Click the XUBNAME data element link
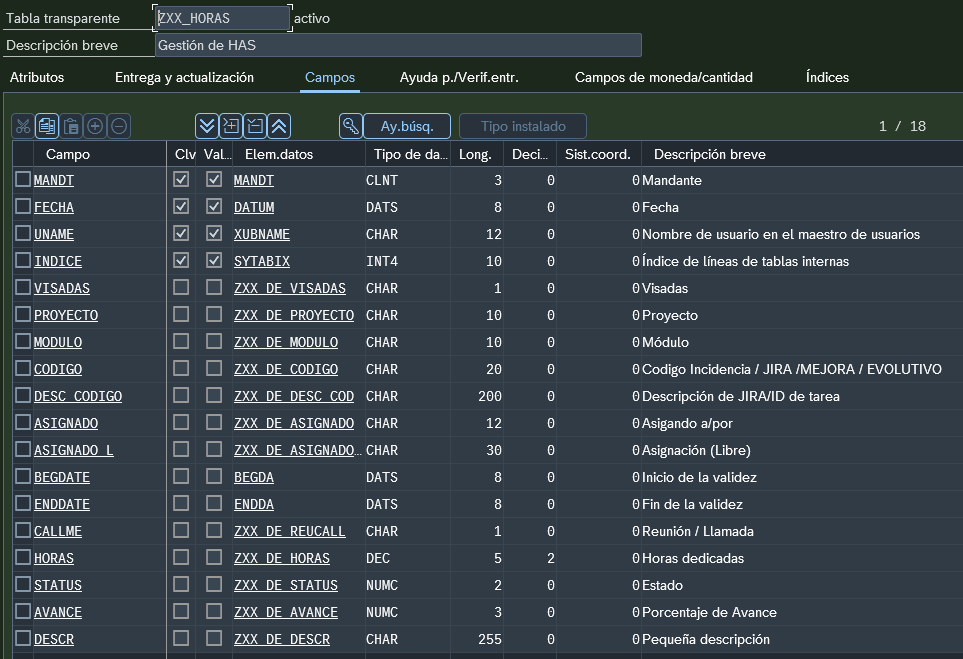This screenshot has width=963, height=659. (x=261, y=234)
